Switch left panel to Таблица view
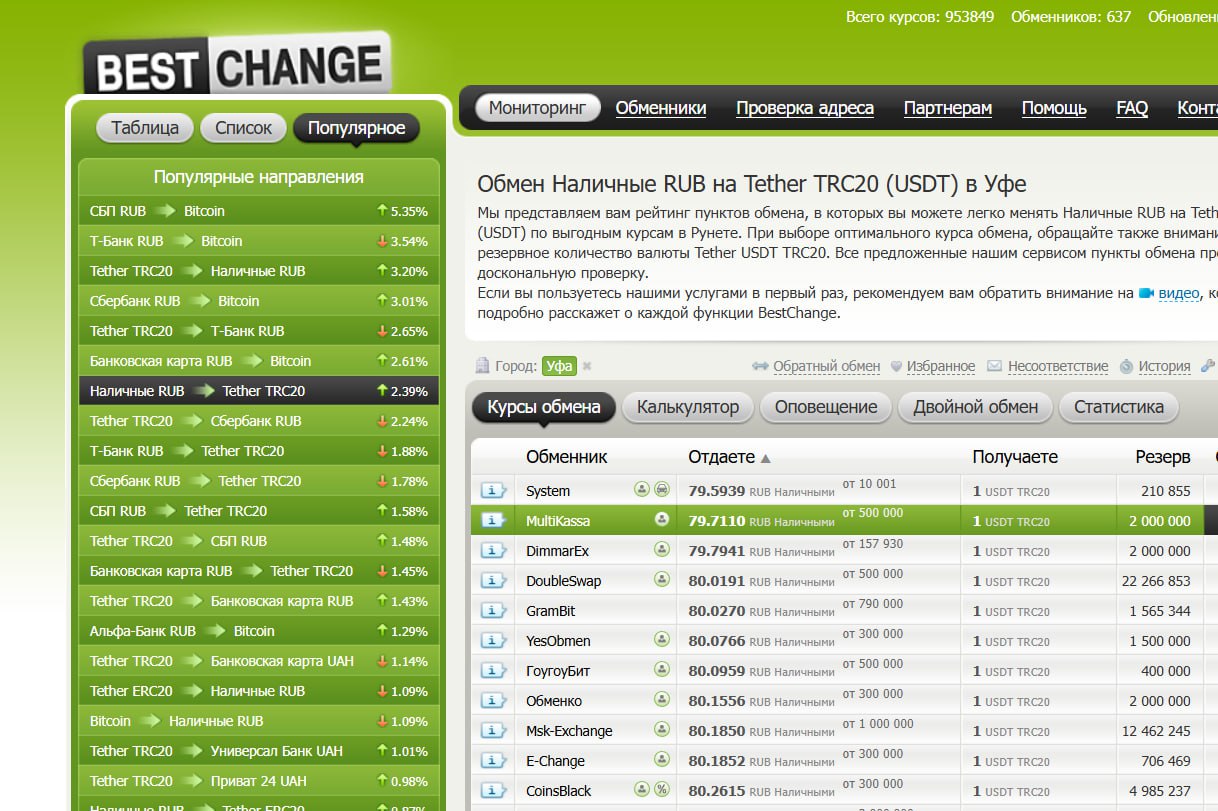 tap(145, 128)
